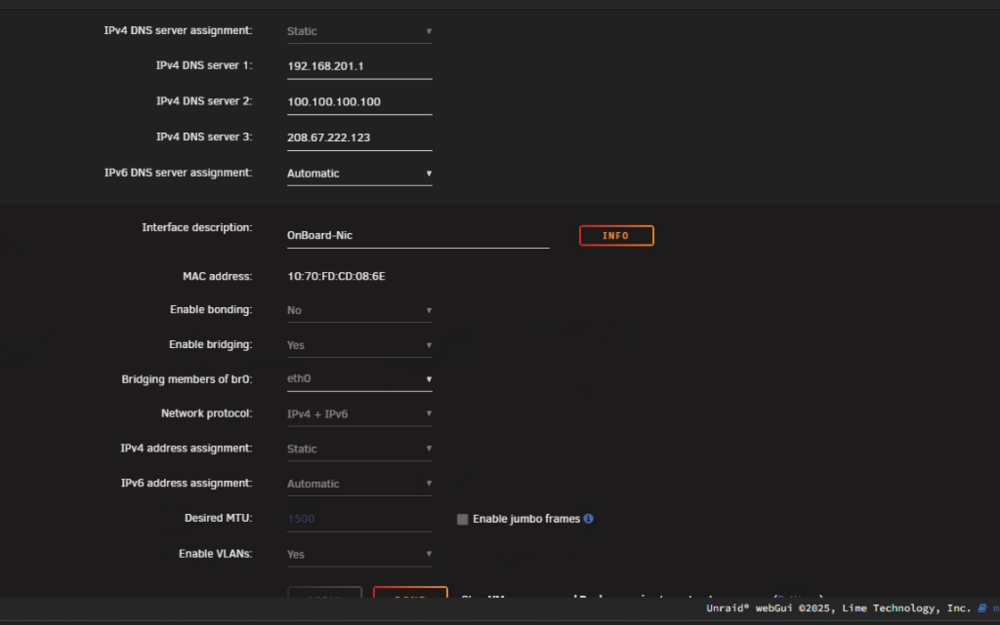Click "Interface description:" label
This screenshot has height=625, width=1000.
(x=197, y=227)
